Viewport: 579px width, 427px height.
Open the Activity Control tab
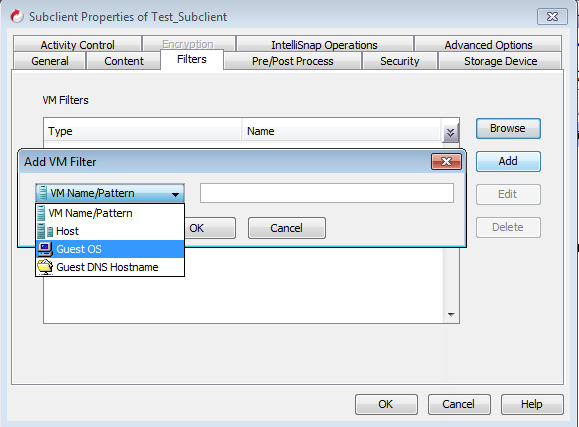[x=78, y=45]
